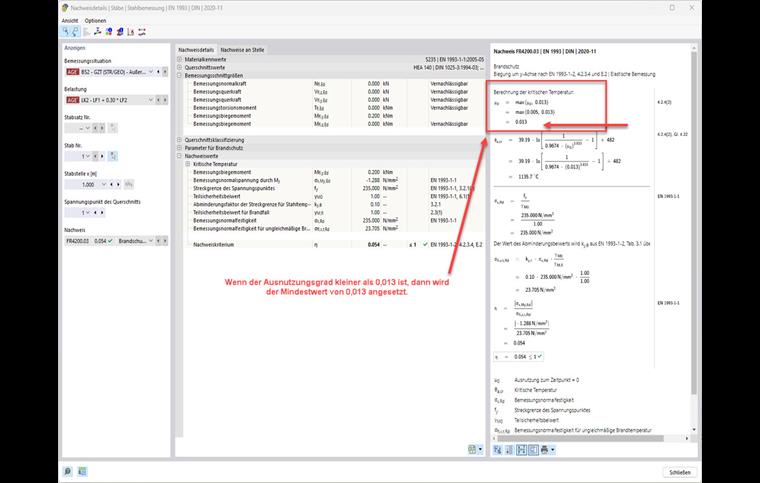Click the coordinate axes toolbar icon
The image size is (760, 483).
tap(97, 32)
